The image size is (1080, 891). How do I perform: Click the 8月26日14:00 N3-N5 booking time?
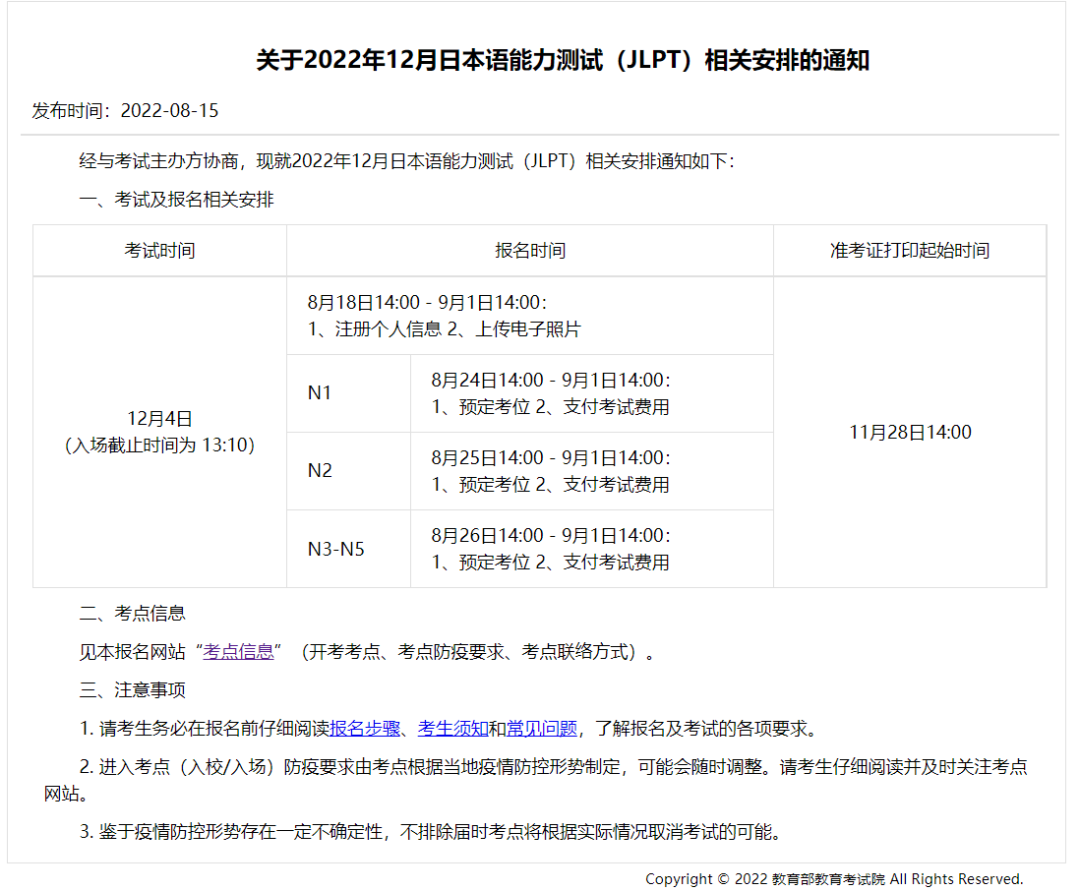click(x=551, y=536)
